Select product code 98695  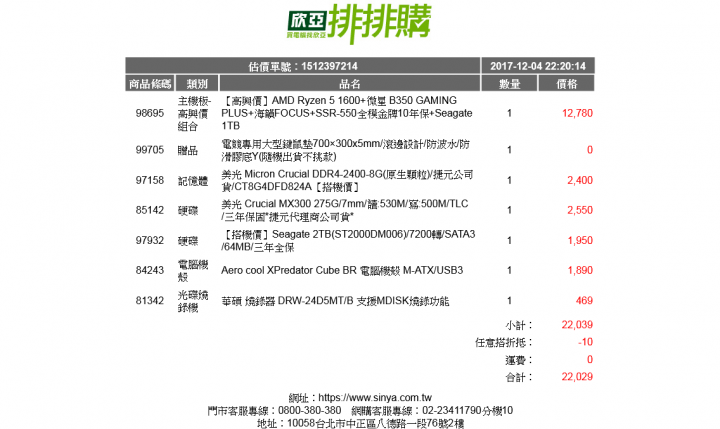coord(150,113)
